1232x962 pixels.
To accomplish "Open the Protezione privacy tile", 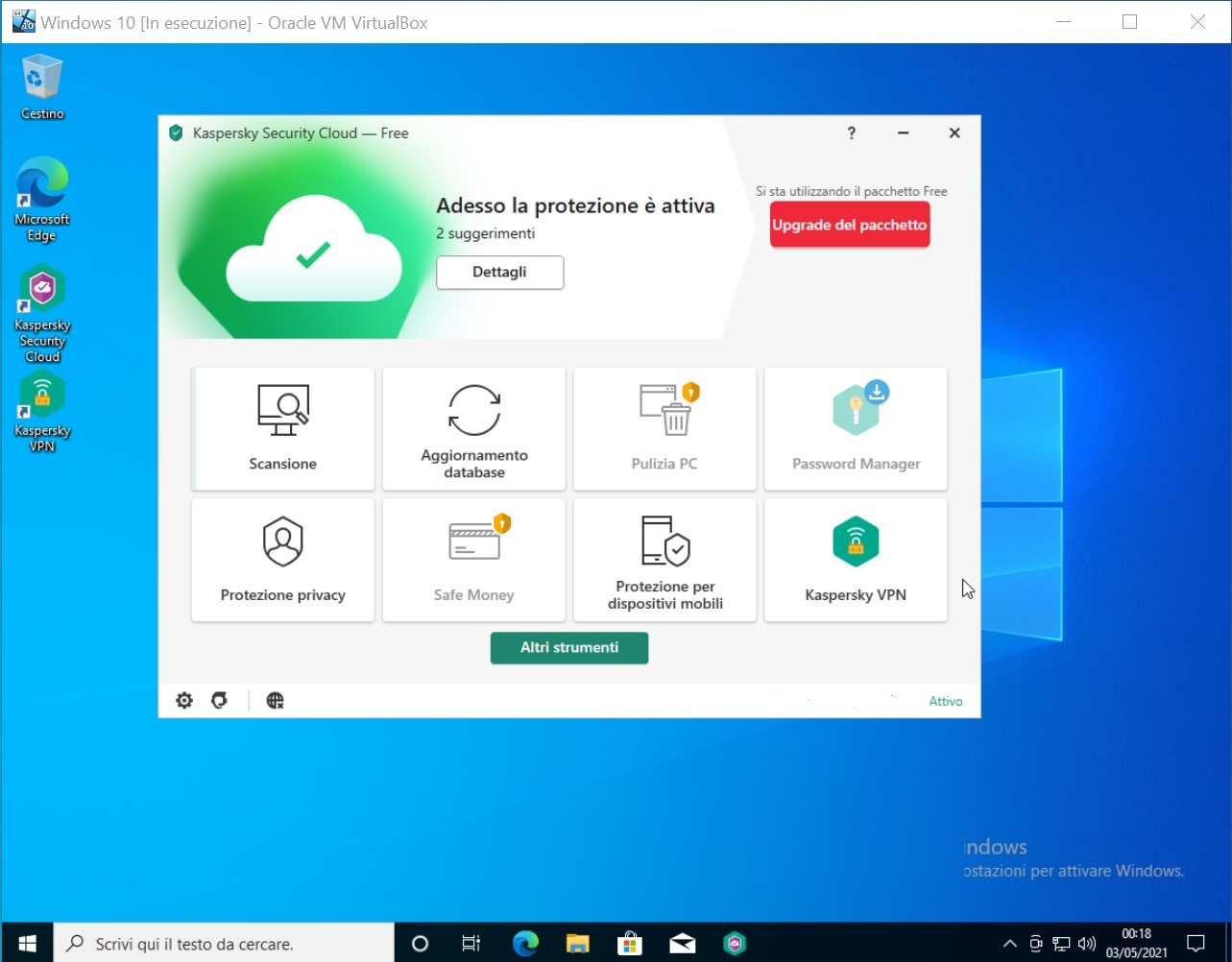I will [x=283, y=560].
